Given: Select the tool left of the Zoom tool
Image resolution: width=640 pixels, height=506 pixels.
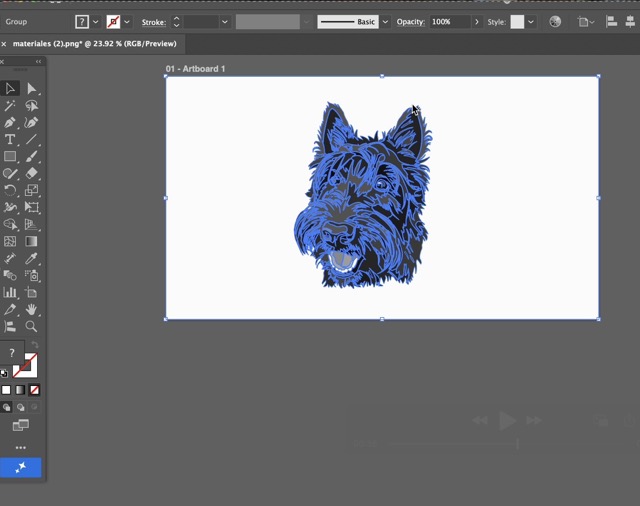Looking at the screenshot, I should pos(10,326).
